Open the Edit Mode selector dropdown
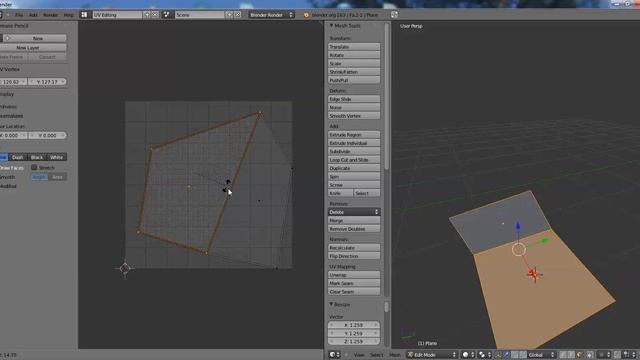Image resolution: width=640 pixels, height=360 pixels. point(432,355)
